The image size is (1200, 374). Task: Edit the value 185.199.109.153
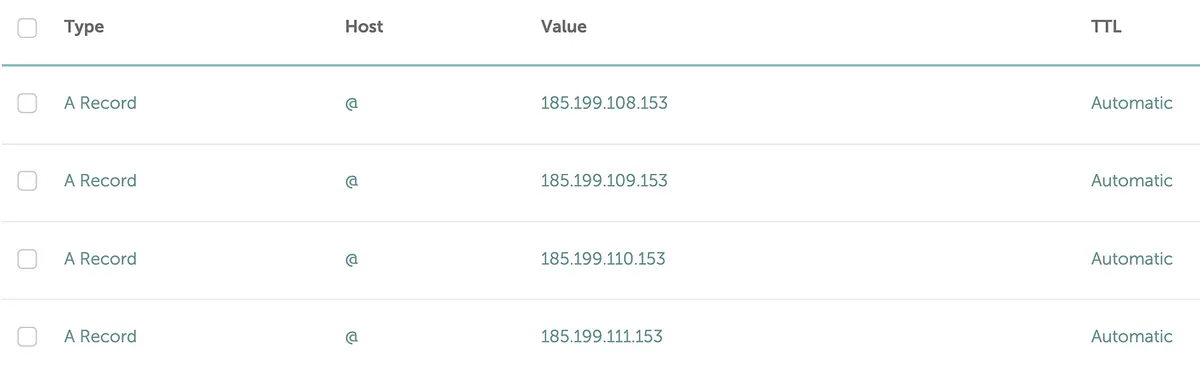[604, 181]
